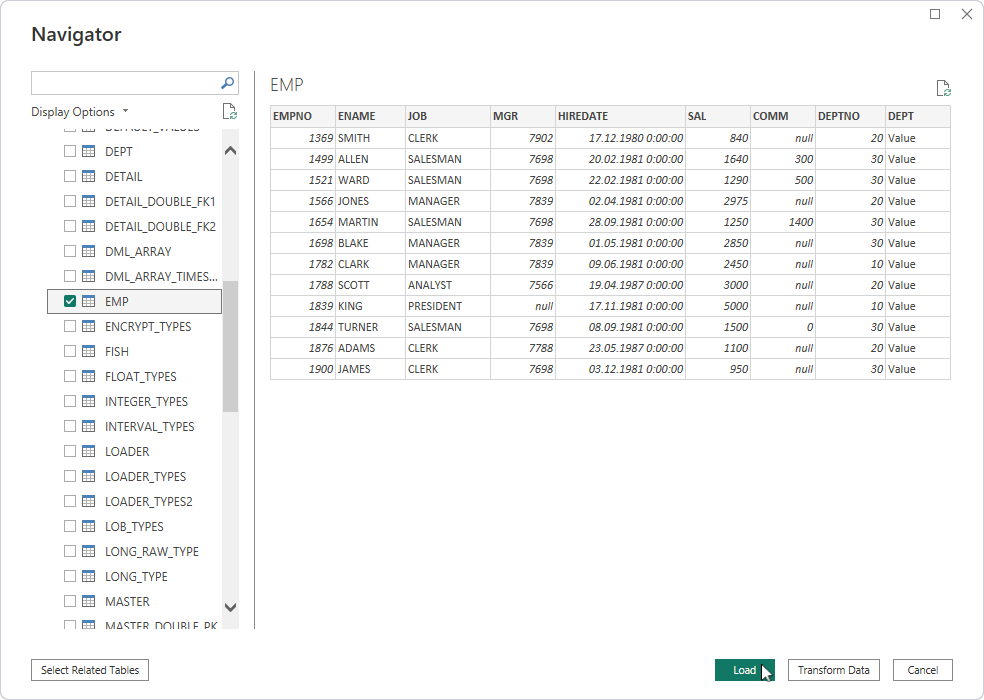Click the Load button
The width and height of the screenshot is (984, 700).
(744, 670)
